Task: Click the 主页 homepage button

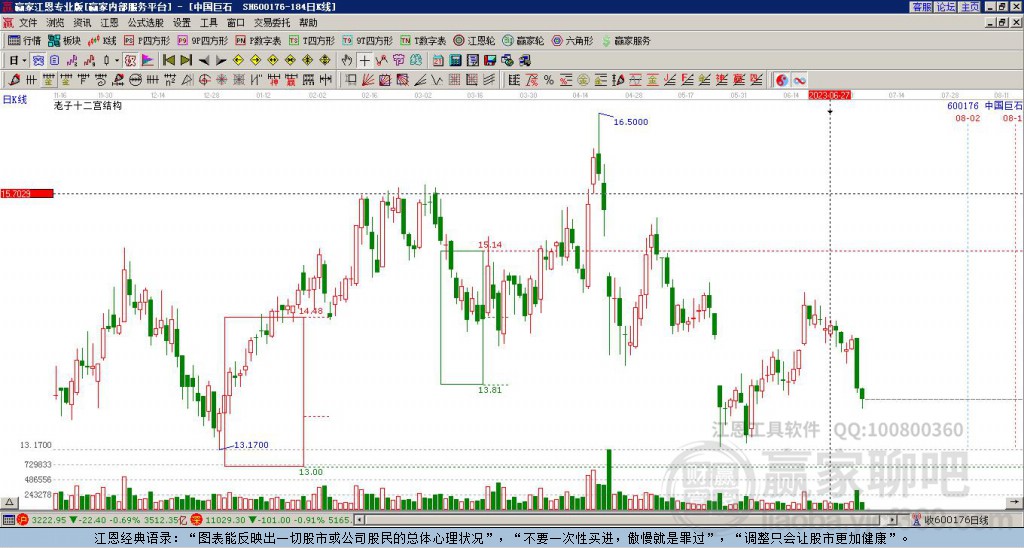Action: [x=969, y=7]
